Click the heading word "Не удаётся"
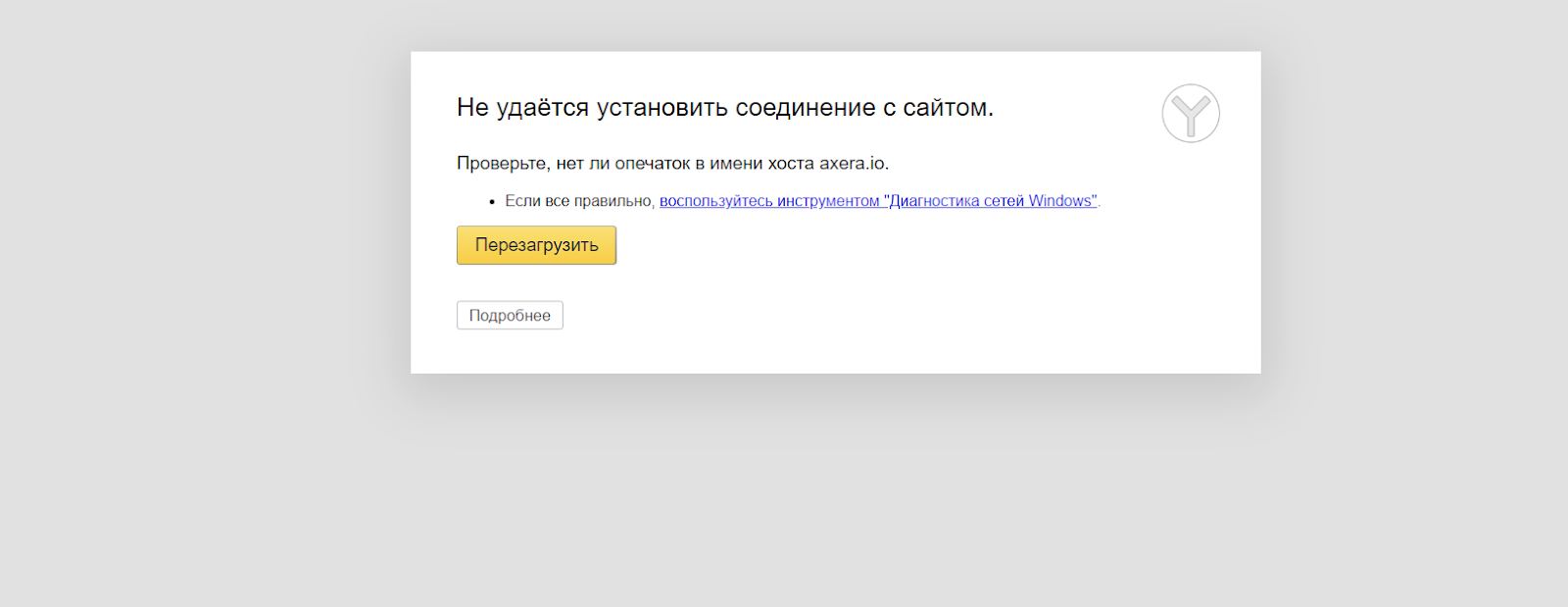This screenshot has width=1568, height=607. (x=522, y=108)
